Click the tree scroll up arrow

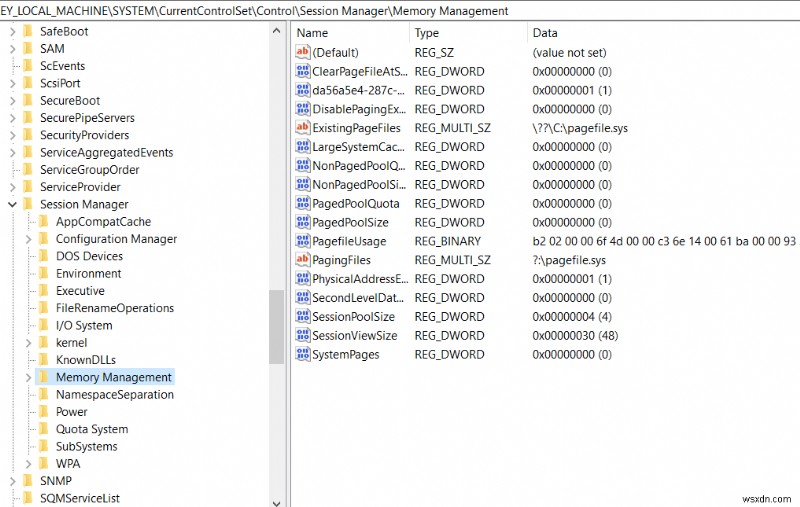[x=277, y=31]
